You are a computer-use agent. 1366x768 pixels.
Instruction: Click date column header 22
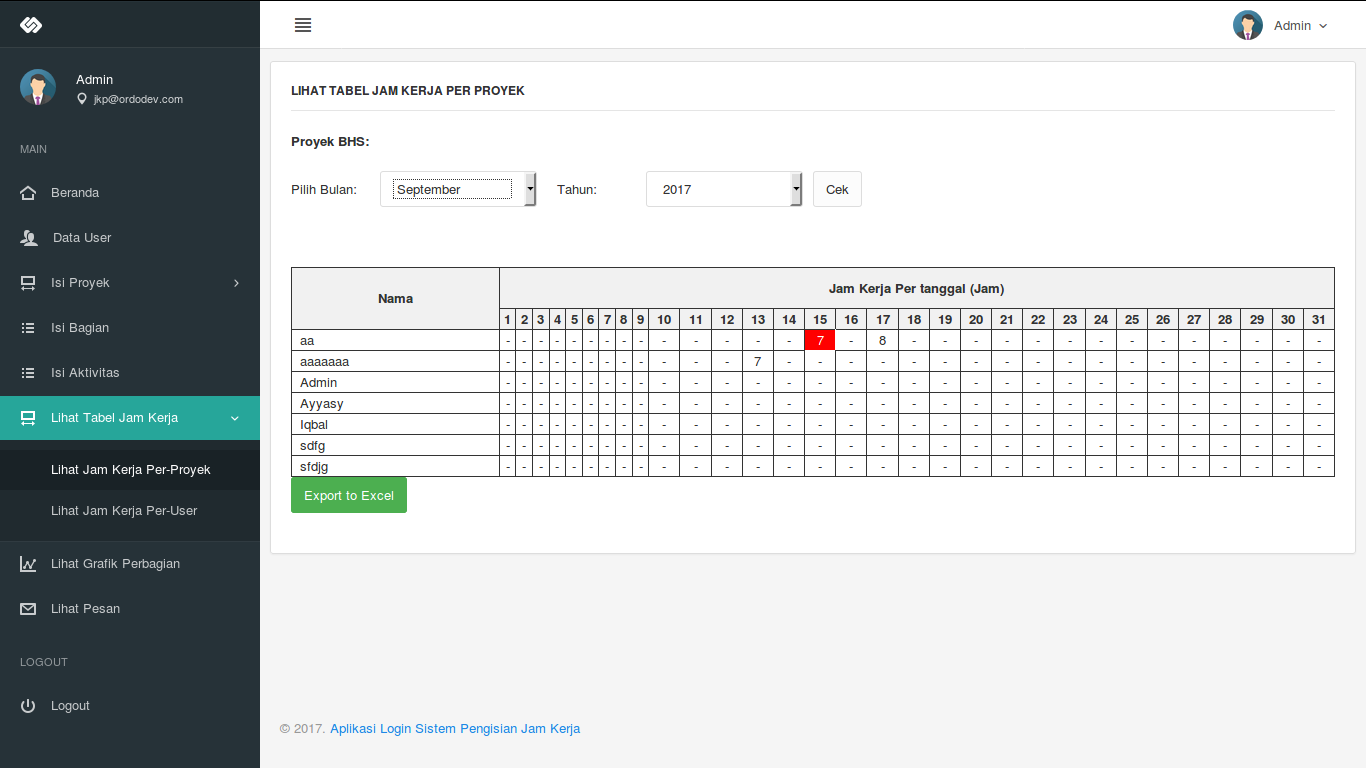(x=1038, y=319)
